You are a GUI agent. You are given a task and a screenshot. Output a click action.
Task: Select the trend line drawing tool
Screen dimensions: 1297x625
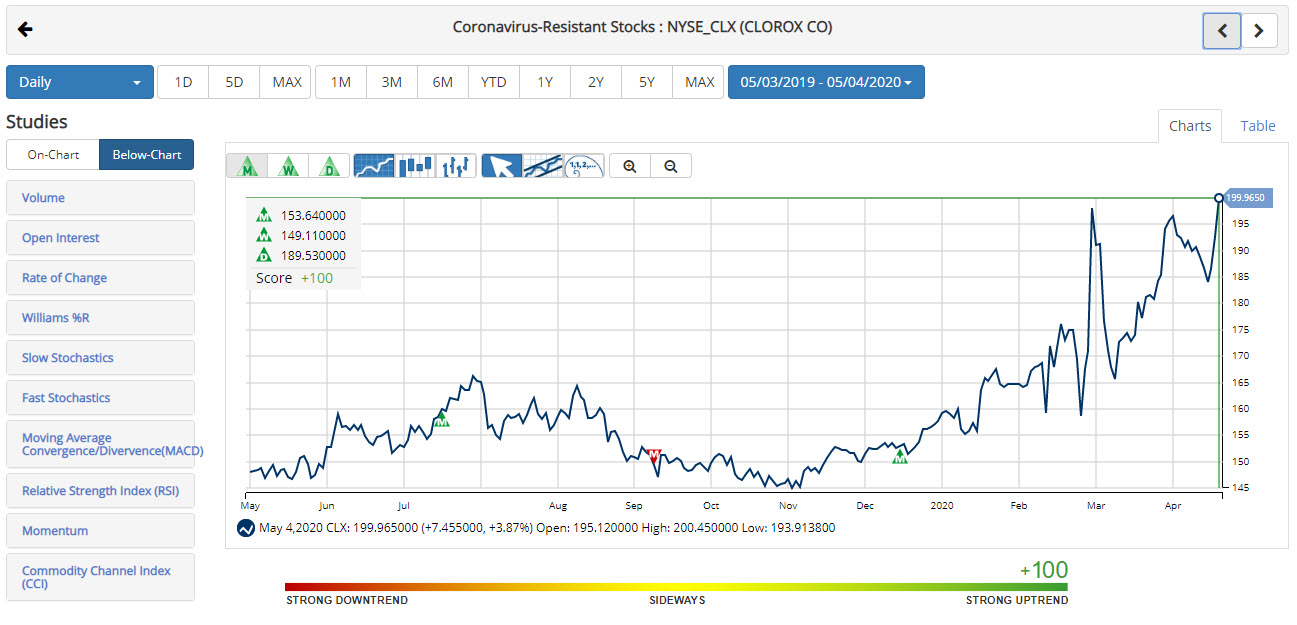[542, 166]
